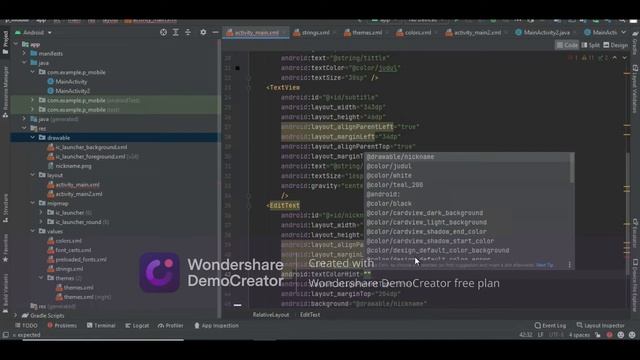
Task: Switch to the themes.xml tab
Action: [367, 33]
